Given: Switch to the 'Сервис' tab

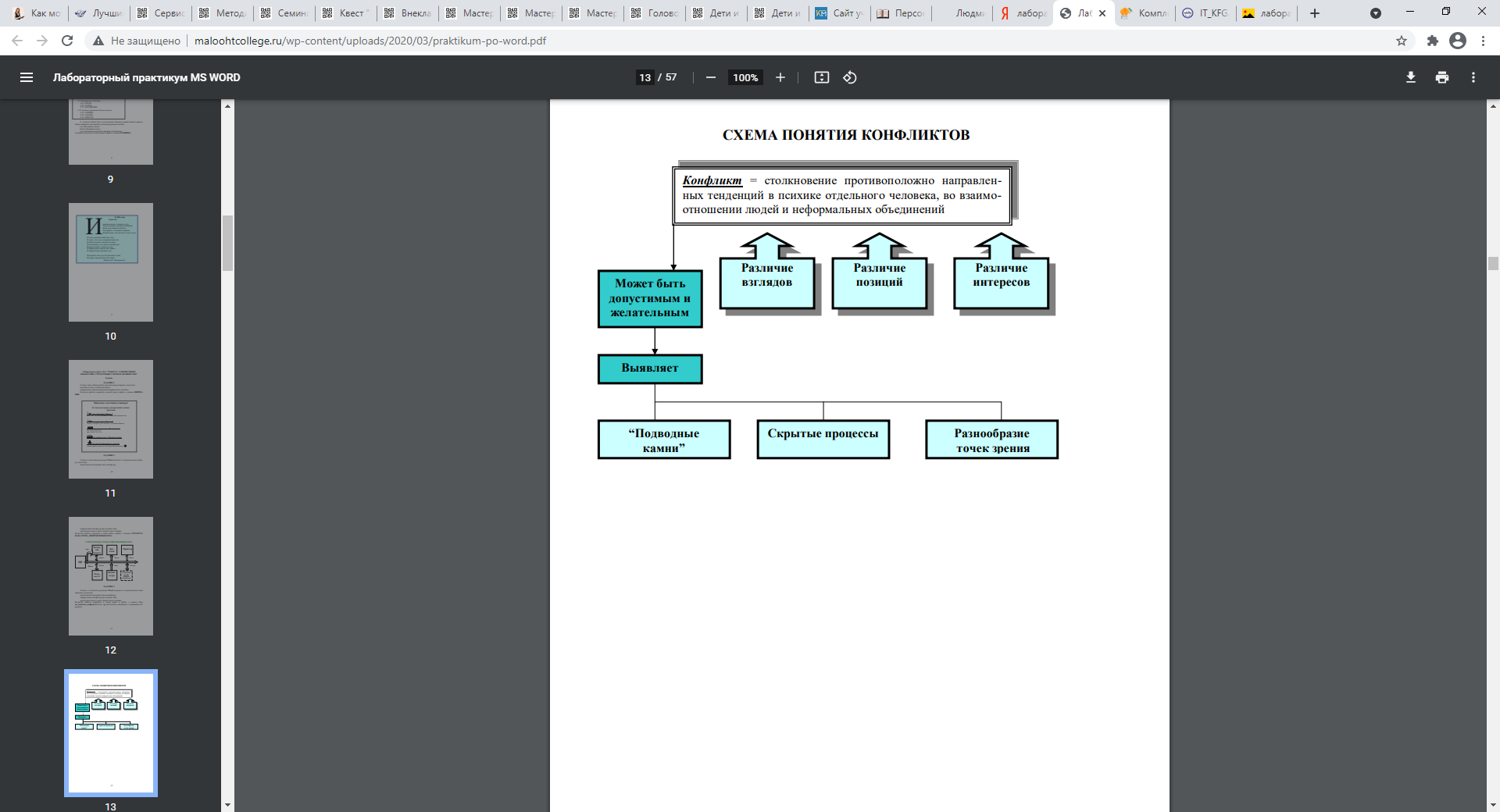Looking at the screenshot, I should [161, 13].
